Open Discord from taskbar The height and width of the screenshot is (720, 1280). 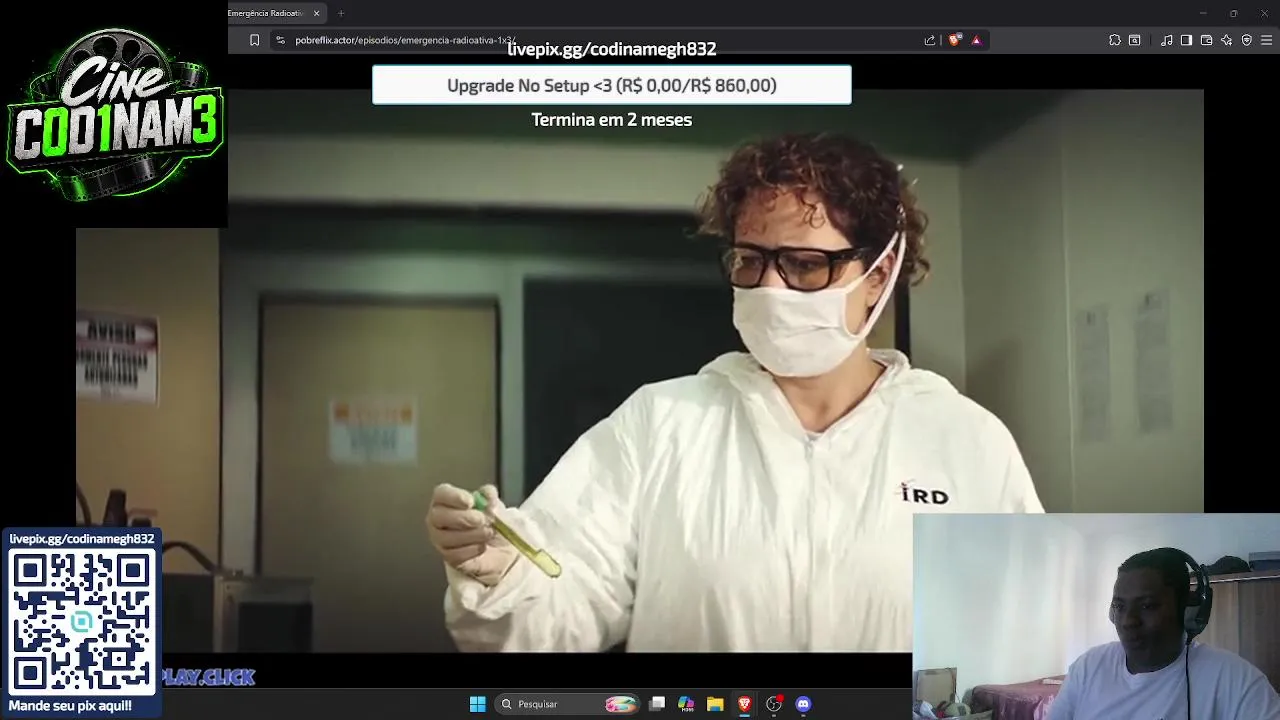[803, 704]
